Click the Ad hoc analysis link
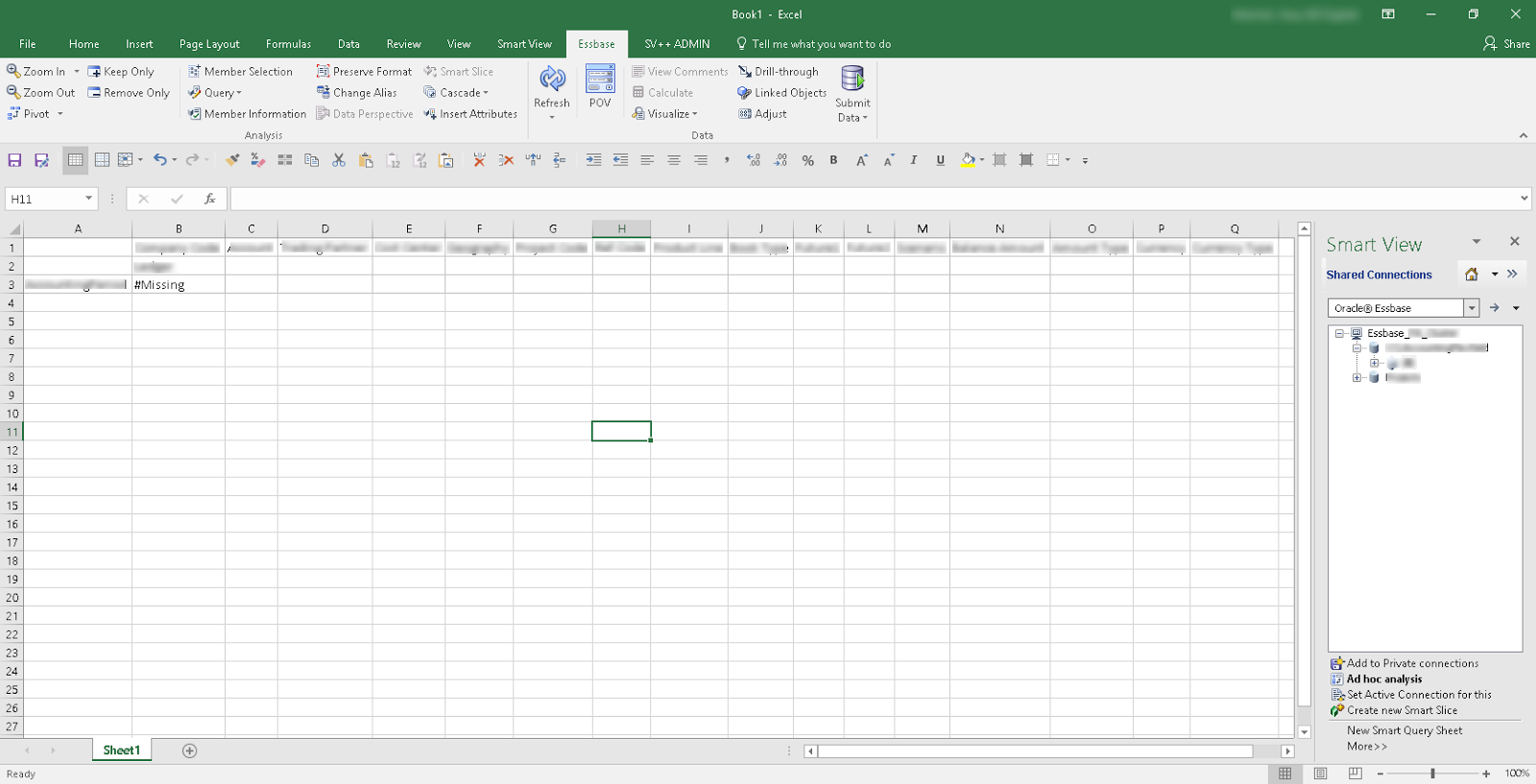This screenshot has width=1536, height=784. (x=1383, y=679)
